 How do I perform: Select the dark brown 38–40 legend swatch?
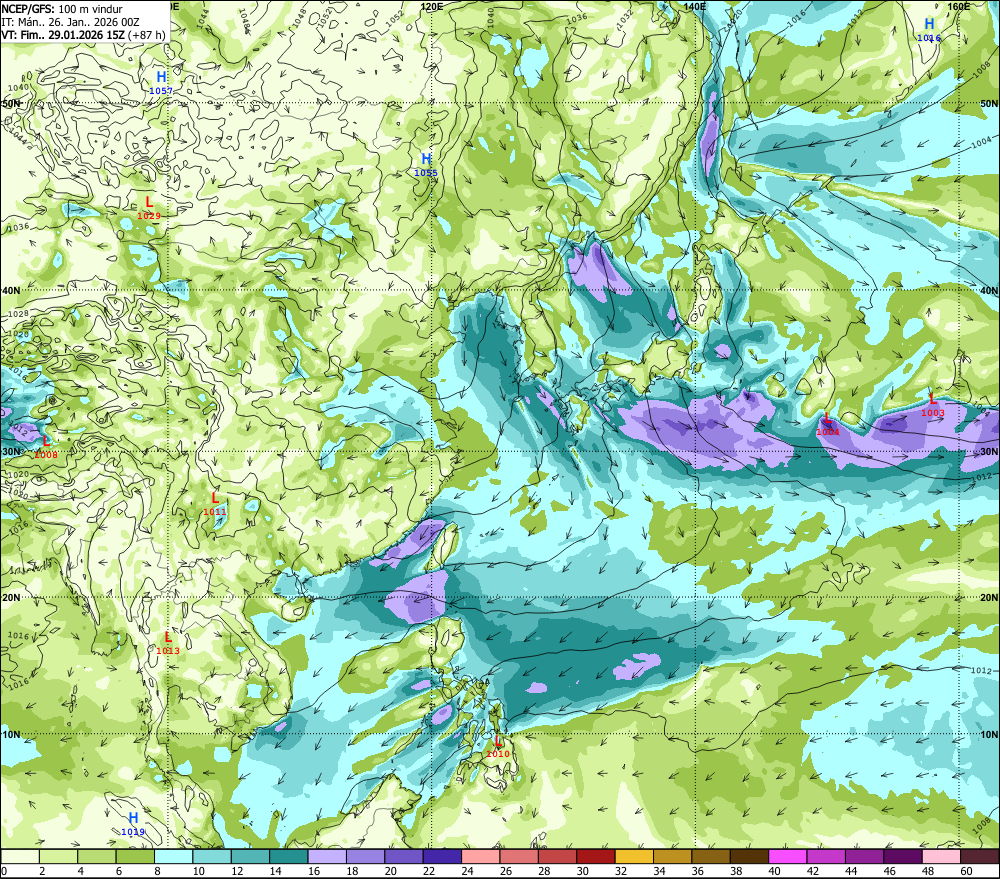tap(749, 856)
